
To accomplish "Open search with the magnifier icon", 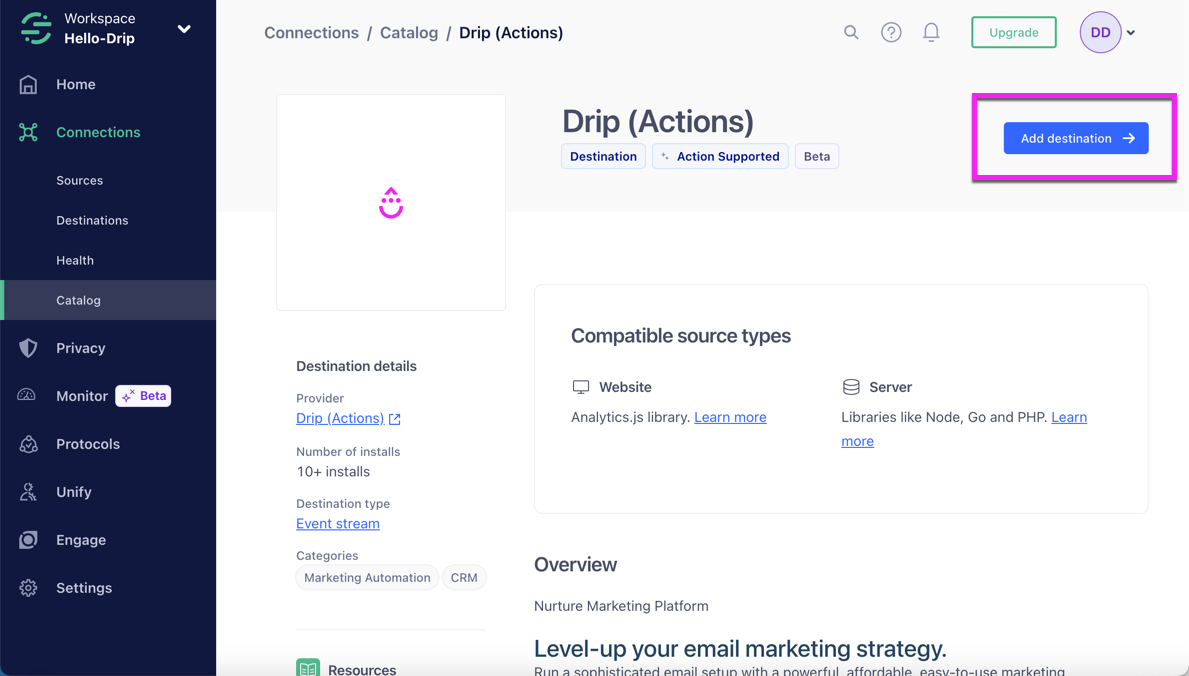I will pyautogui.click(x=851, y=32).
